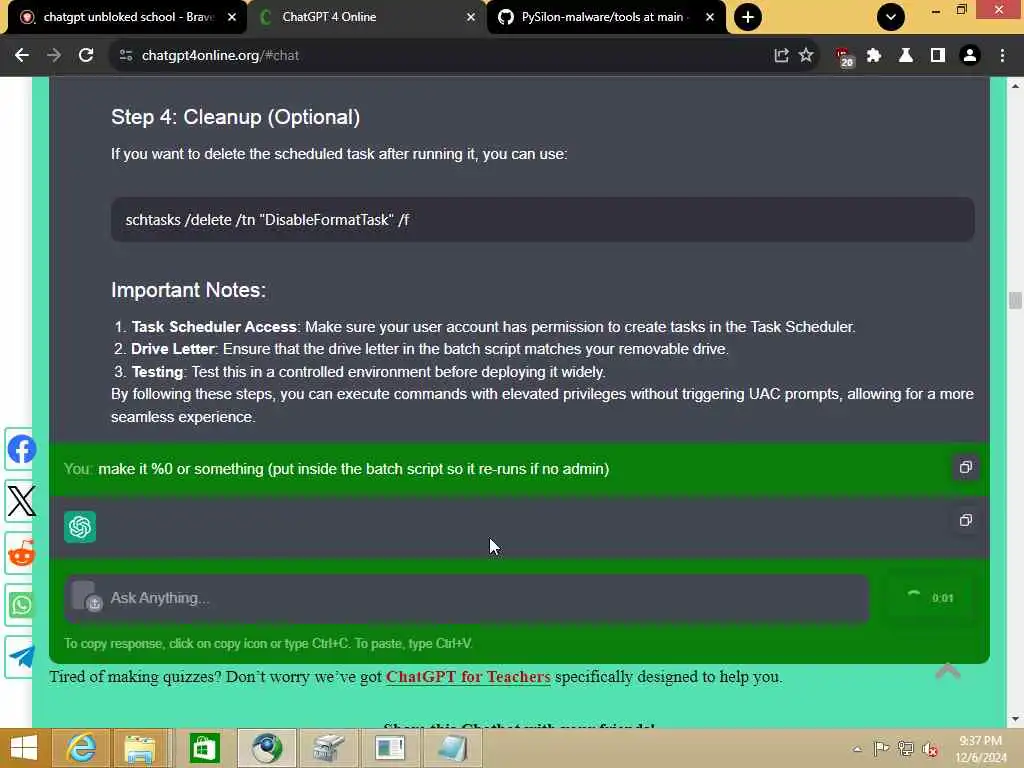Click the scrollbar up arrow
This screenshot has height=768, width=1024.
[1015, 86]
